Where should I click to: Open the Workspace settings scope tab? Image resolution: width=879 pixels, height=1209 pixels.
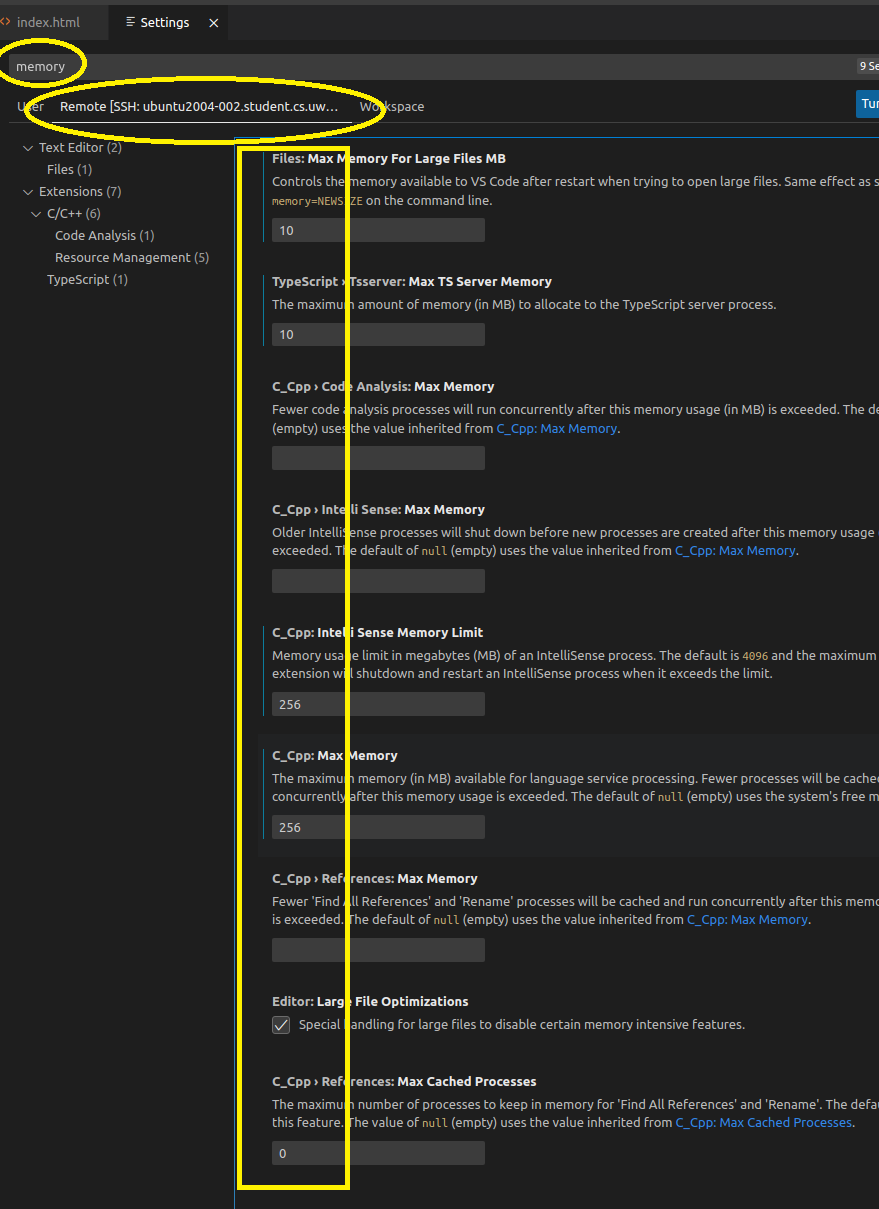pyautogui.click(x=392, y=106)
